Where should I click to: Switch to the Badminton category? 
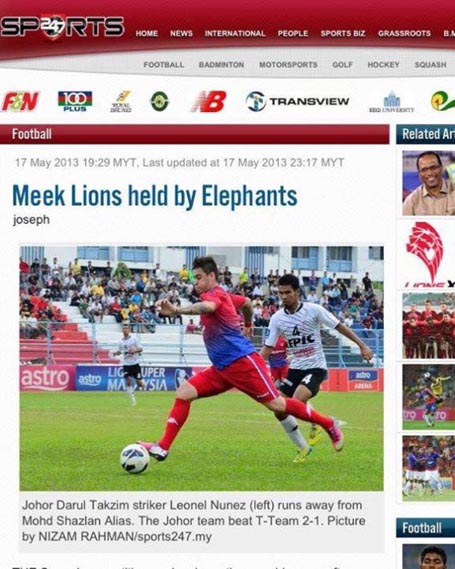point(221,65)
